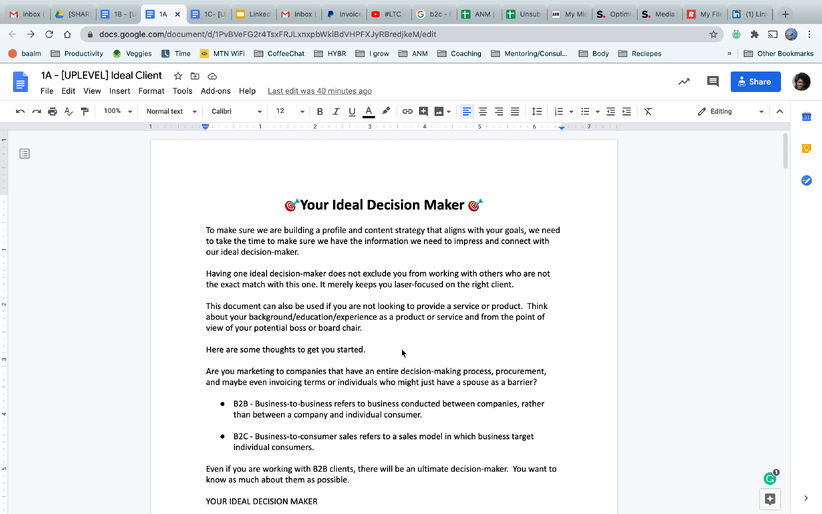This screenshot has height=514, width=822.
Task: Open the Tools menu
Action: pyautogui.click(x=182, y=91)
